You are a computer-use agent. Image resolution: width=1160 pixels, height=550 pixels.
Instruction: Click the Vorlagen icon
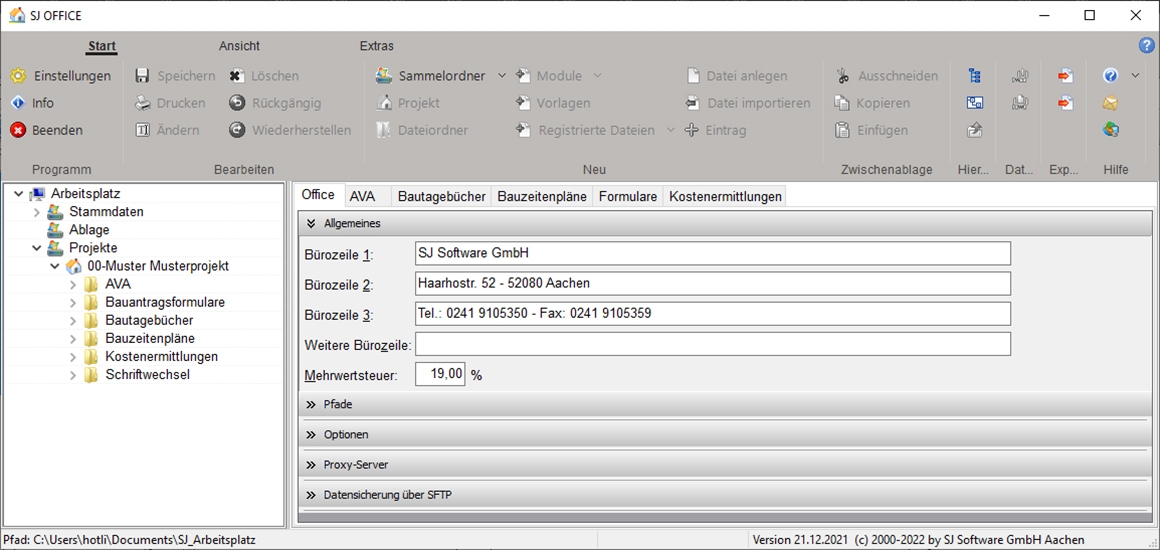(x=524, y=103)
